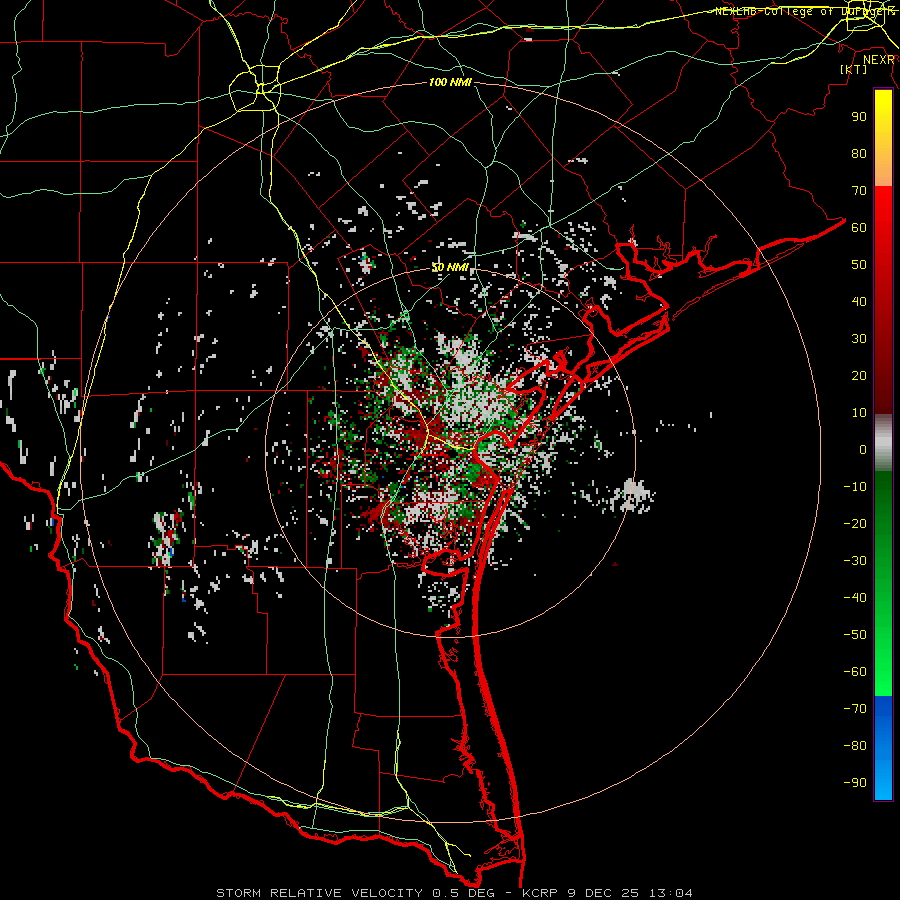Click the -40 scale label

[x=855, y=598]
